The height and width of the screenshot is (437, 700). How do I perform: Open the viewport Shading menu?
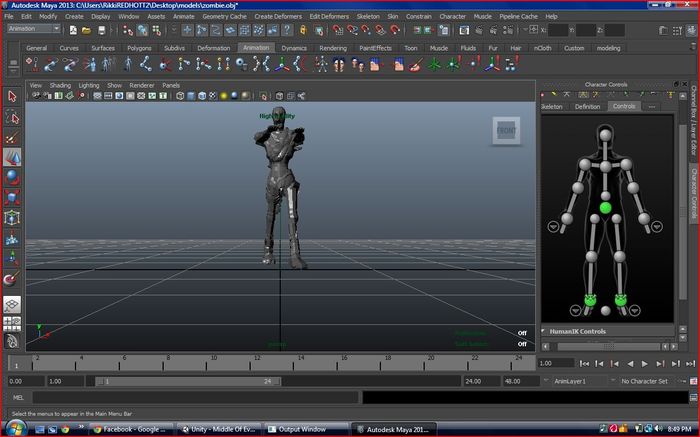click(x=60, y=85)
